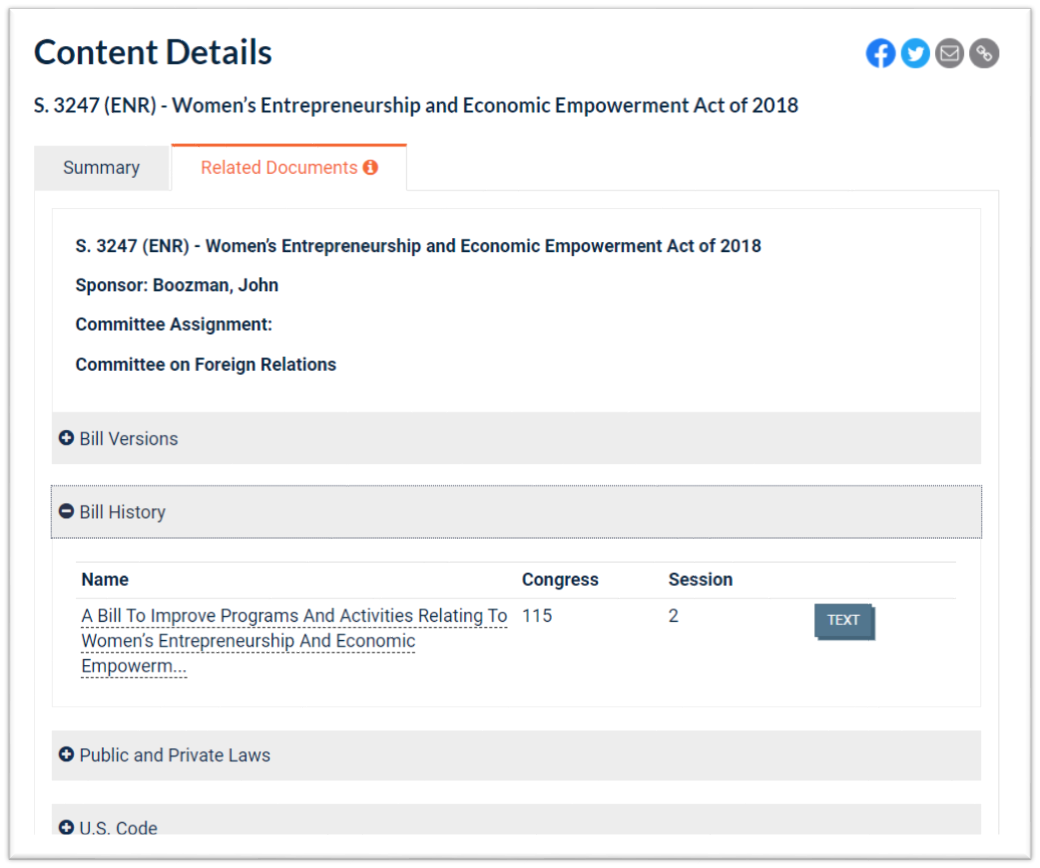Image resolution: width=1040 pixels, height=868 pixels.
Task: Click the plus icon beside Public and Private Laws
Action: pos(67,755)
